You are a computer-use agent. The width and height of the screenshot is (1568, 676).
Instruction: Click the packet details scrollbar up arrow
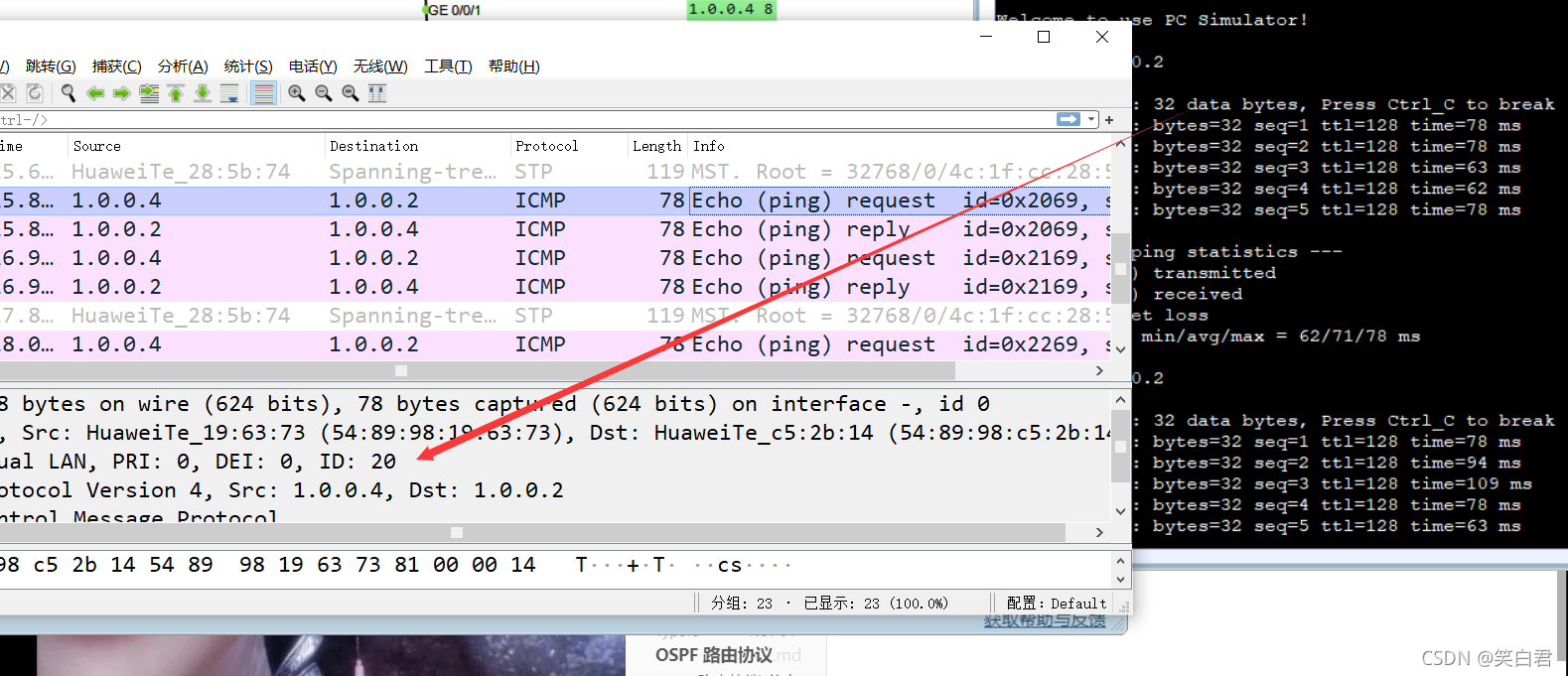coord(1120,400)
